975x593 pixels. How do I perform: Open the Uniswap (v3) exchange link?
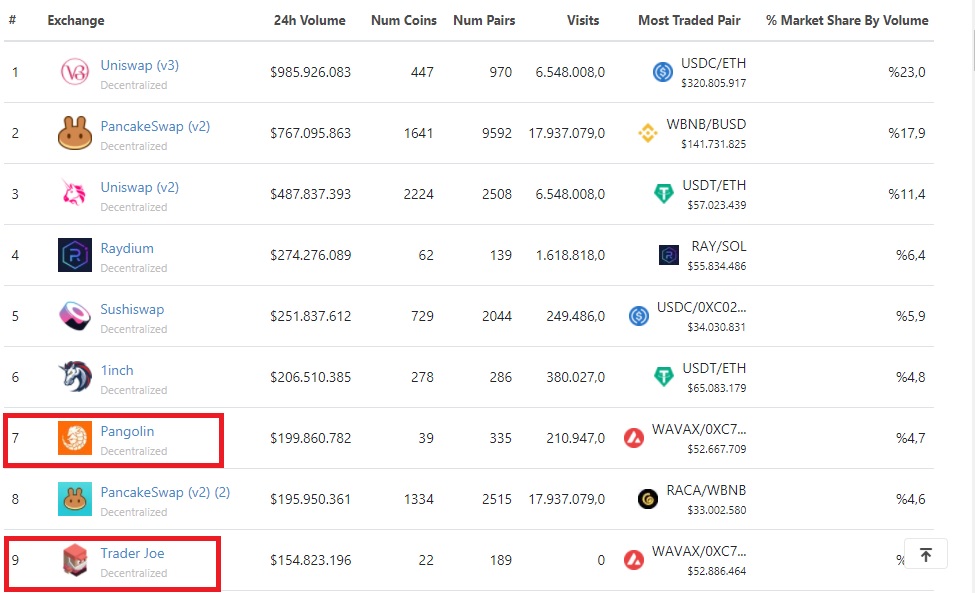tap(139, 65)
